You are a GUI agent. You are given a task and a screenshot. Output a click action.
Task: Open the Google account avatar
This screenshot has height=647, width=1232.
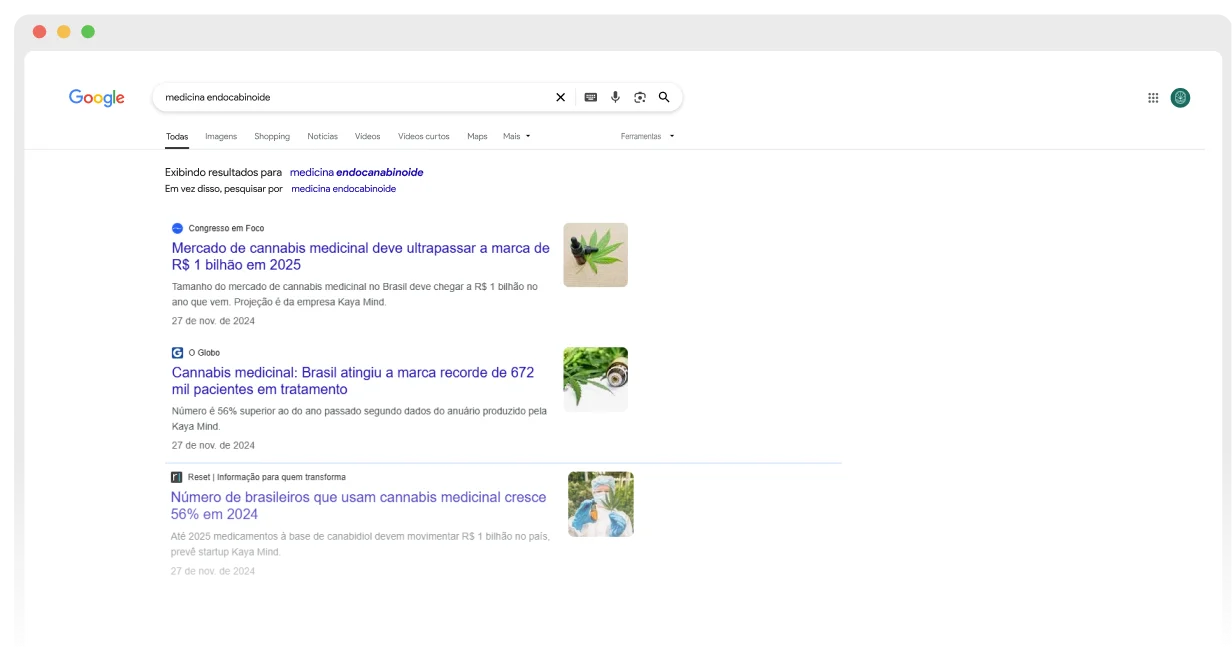tap(1180, 98)
